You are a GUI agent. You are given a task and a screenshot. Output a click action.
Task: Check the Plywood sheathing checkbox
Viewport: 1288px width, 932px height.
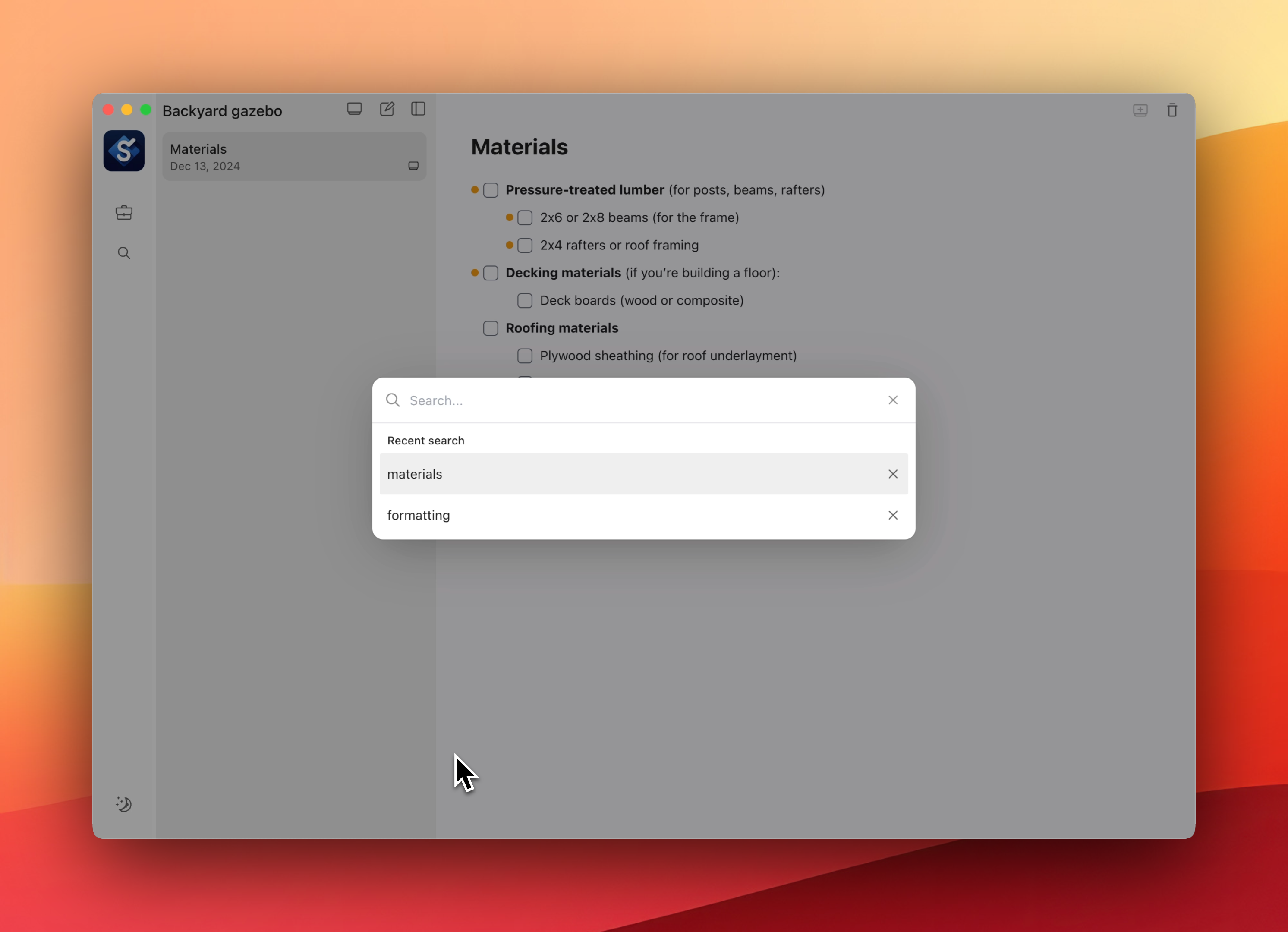point(525,356)
